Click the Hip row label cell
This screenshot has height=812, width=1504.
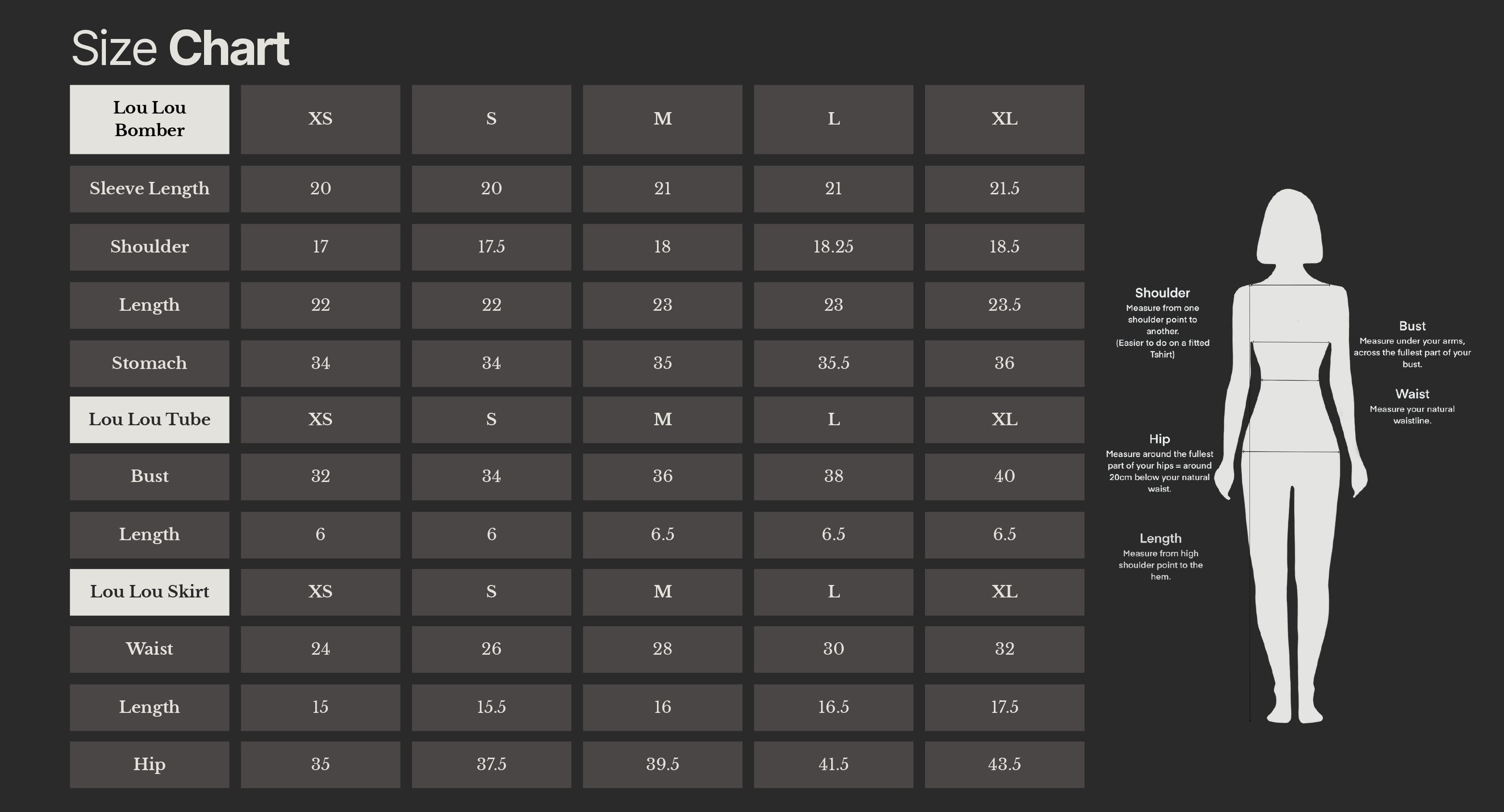150,764
